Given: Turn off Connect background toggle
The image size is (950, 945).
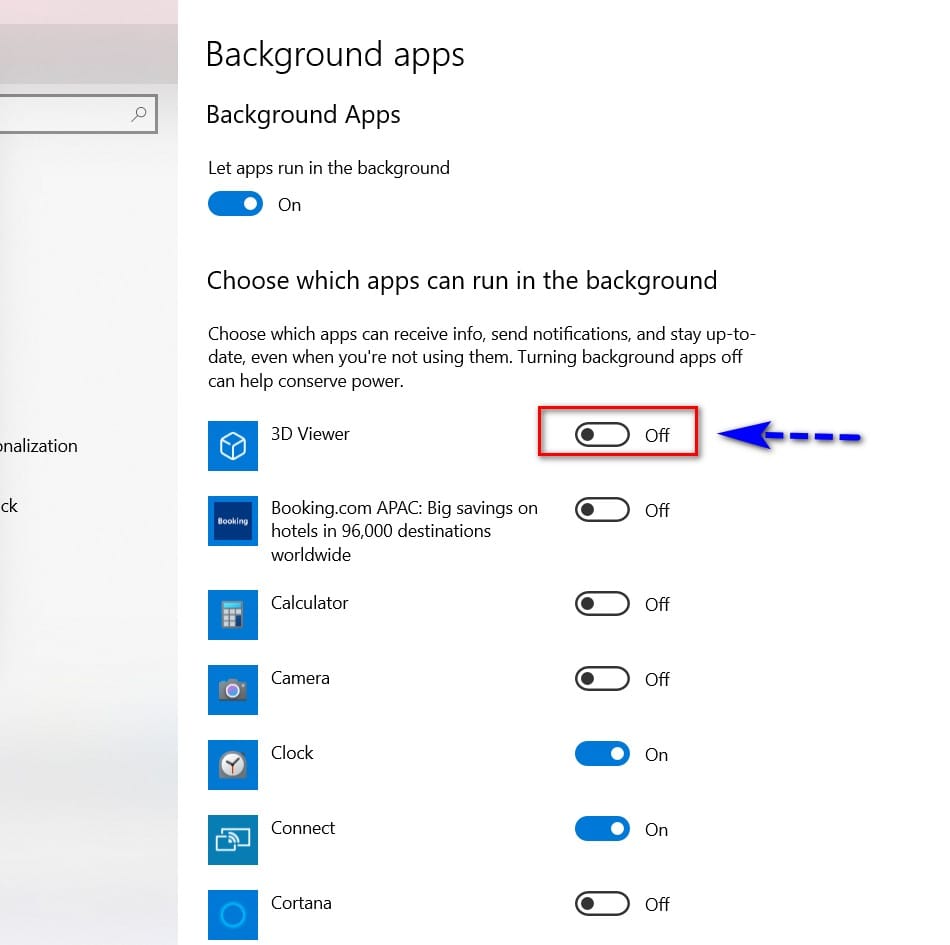Looking at the screenshot, I should 602,829.
